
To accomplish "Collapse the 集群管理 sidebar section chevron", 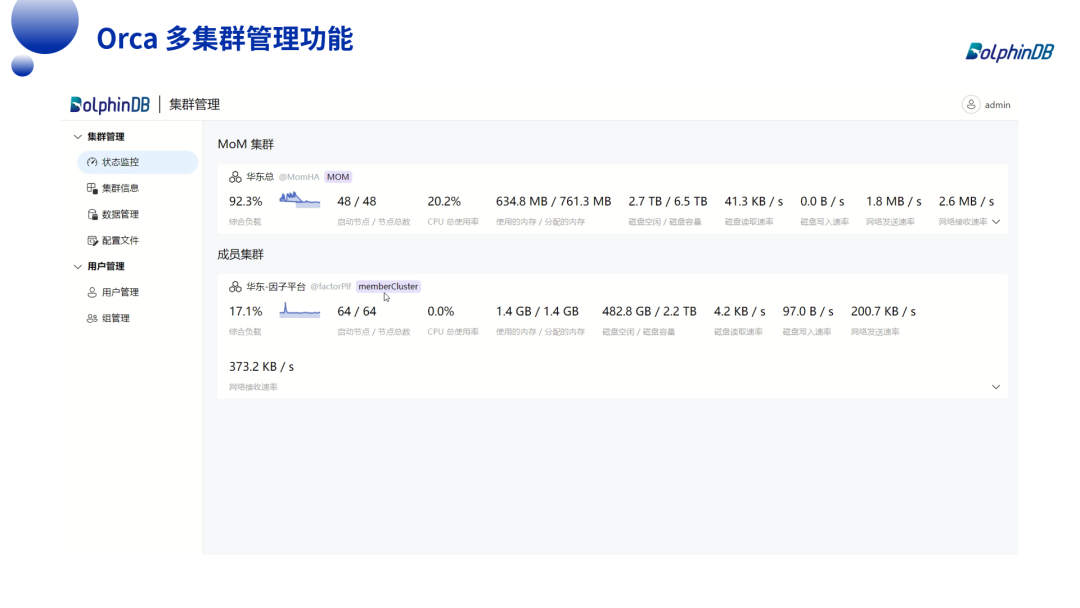I will click(78, 136).
